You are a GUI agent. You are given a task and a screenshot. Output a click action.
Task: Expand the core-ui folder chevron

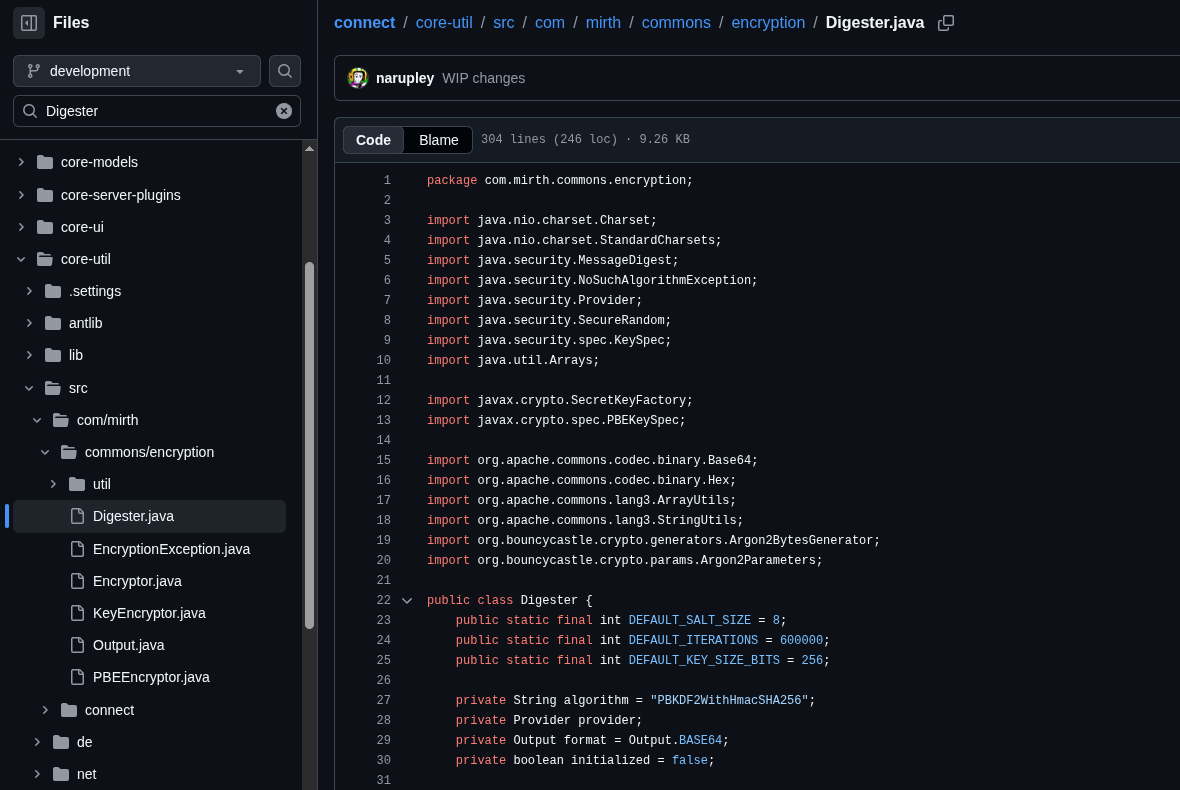[x=21, y=227]
